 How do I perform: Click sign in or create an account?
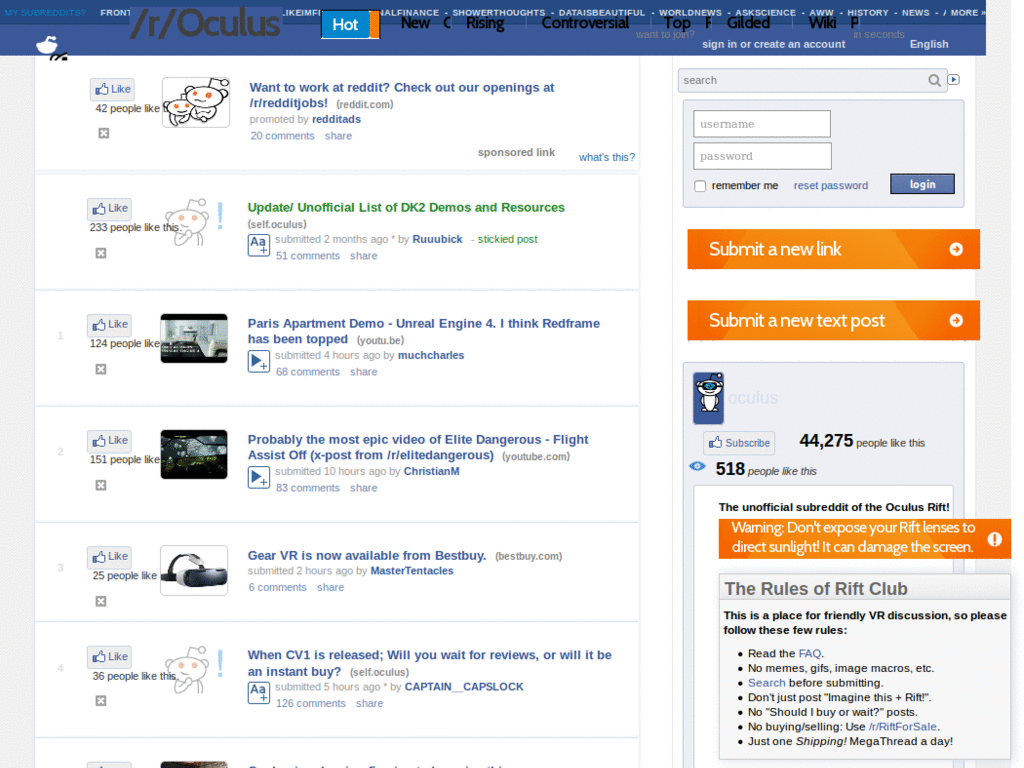(773, 44)
